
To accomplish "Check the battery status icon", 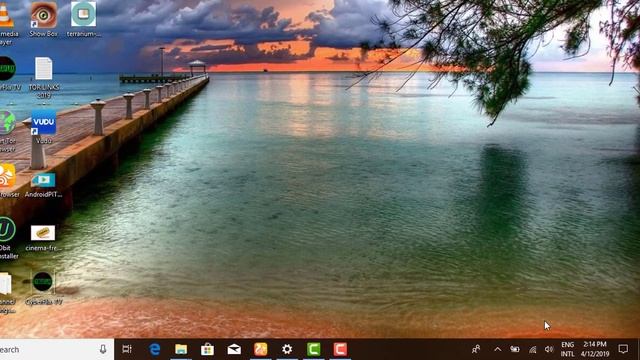I will (515, 349).
